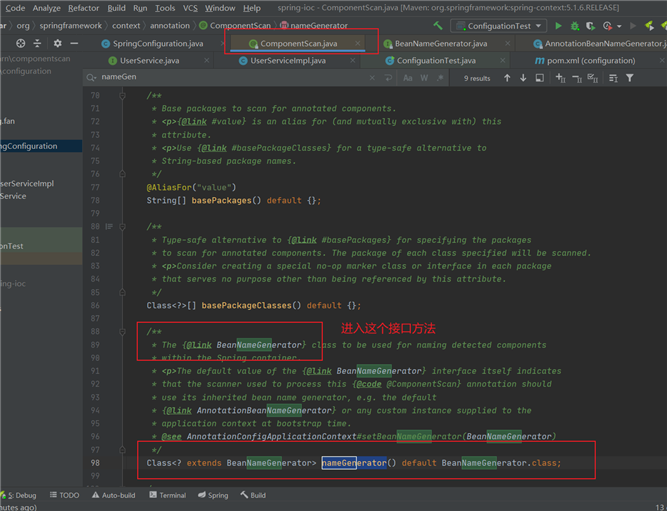This screenshot has height=511, width=667.
Task: Run with Coverage icon
Action: pos(590,26)
